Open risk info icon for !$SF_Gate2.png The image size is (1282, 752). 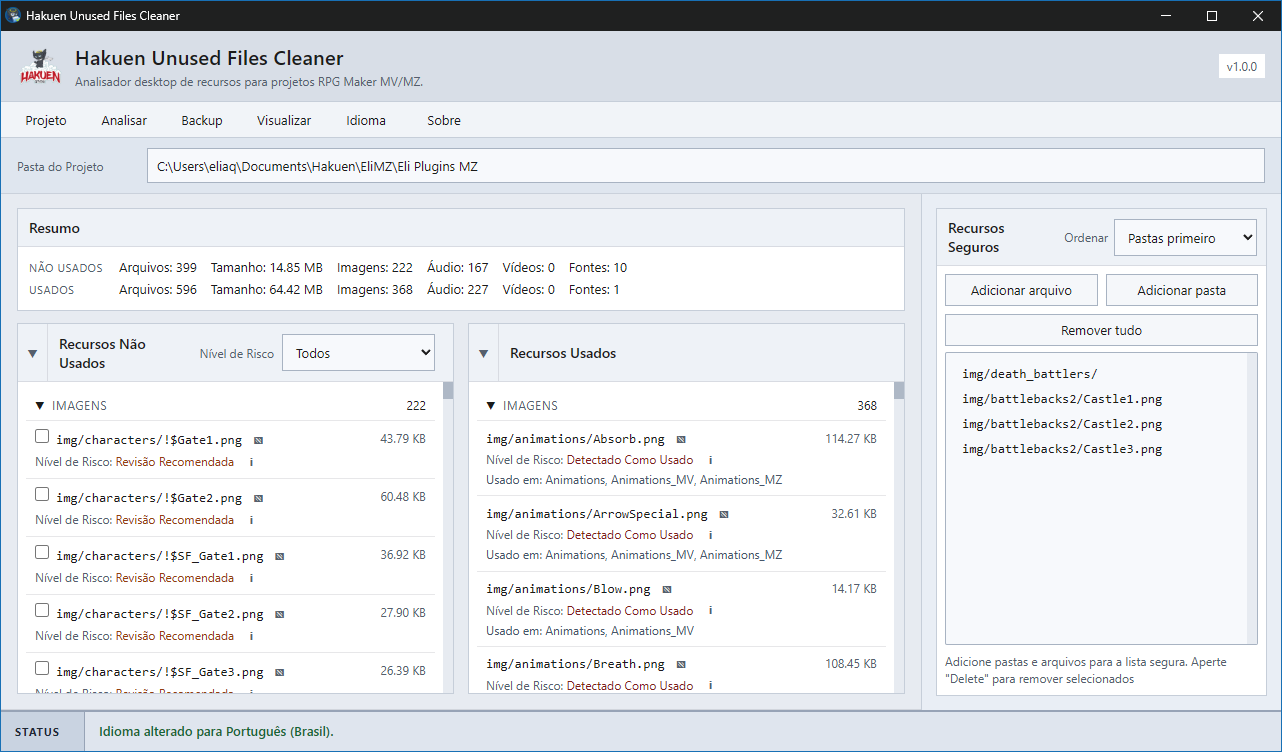point(251,636)
